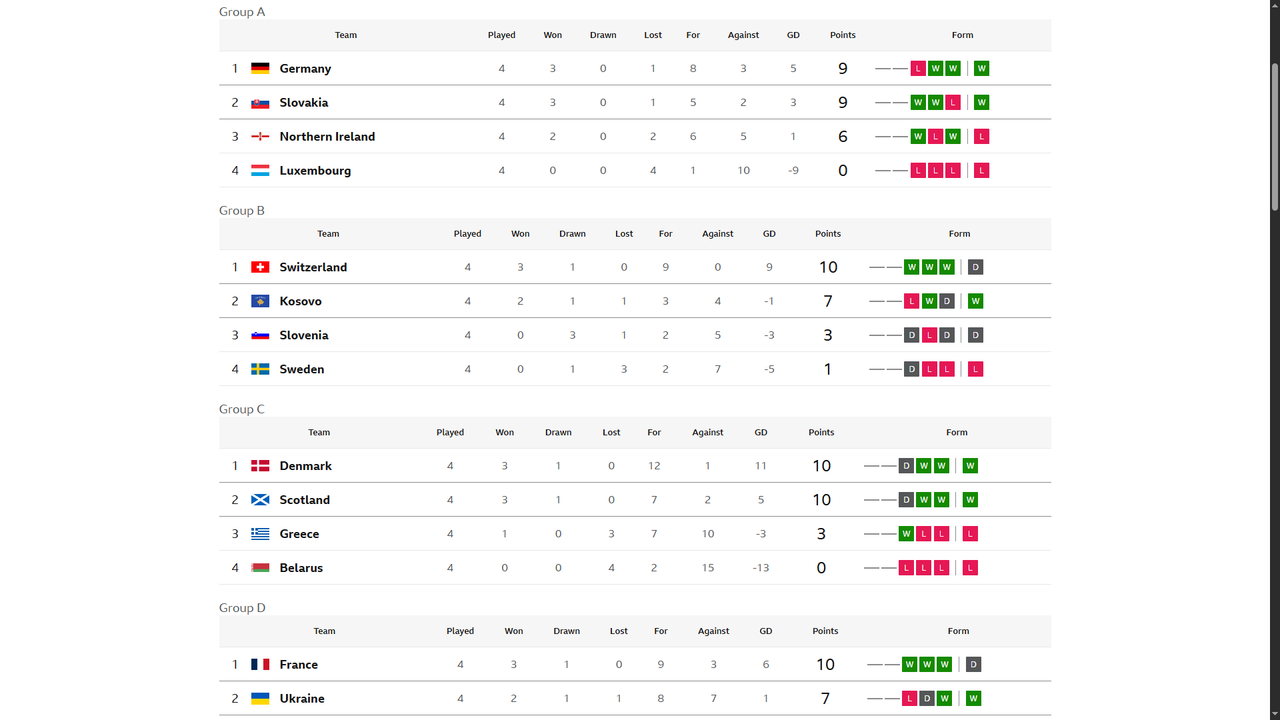Click Group A Played column header

(502, 35)
